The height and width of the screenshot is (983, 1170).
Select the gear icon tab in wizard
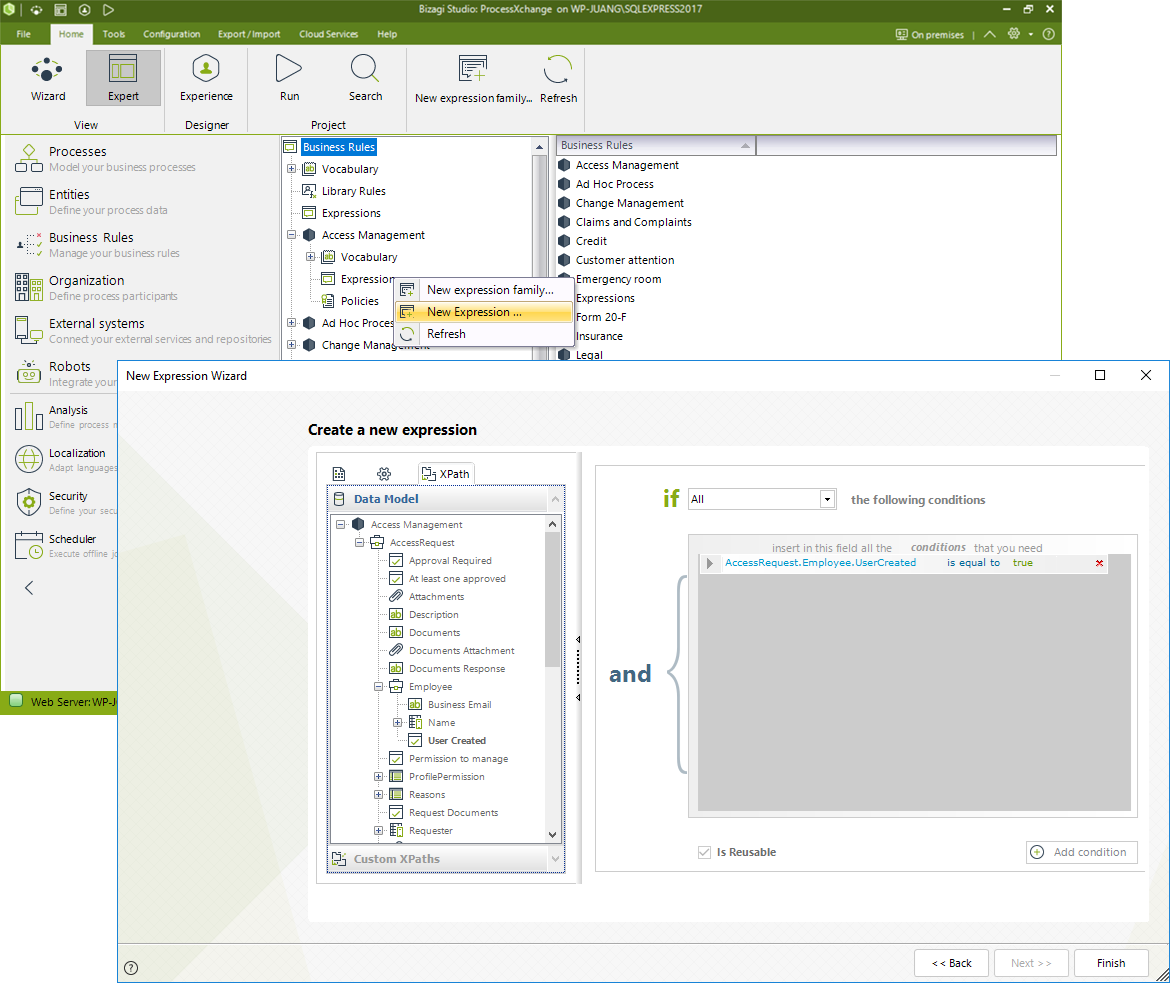[384, 474]
